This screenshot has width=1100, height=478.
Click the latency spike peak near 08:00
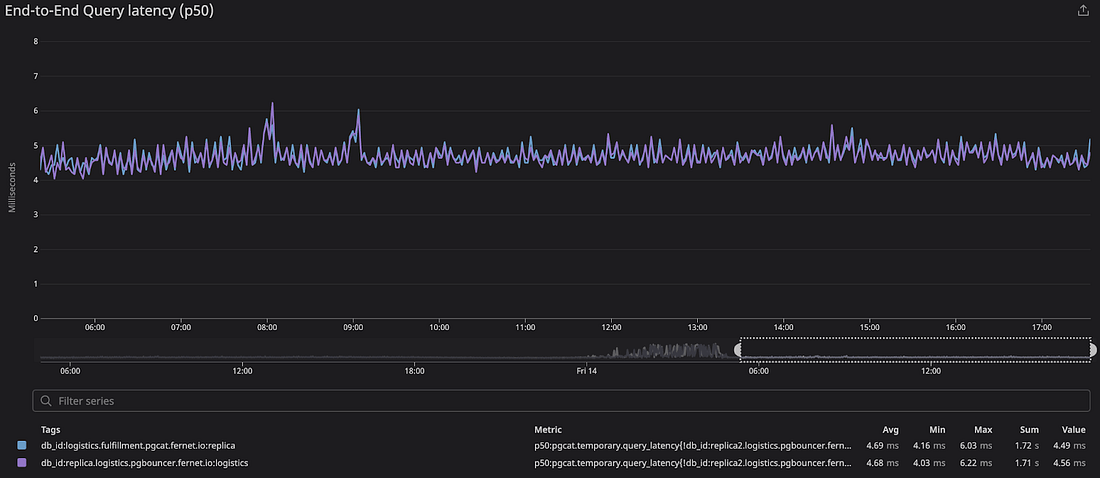272,103
